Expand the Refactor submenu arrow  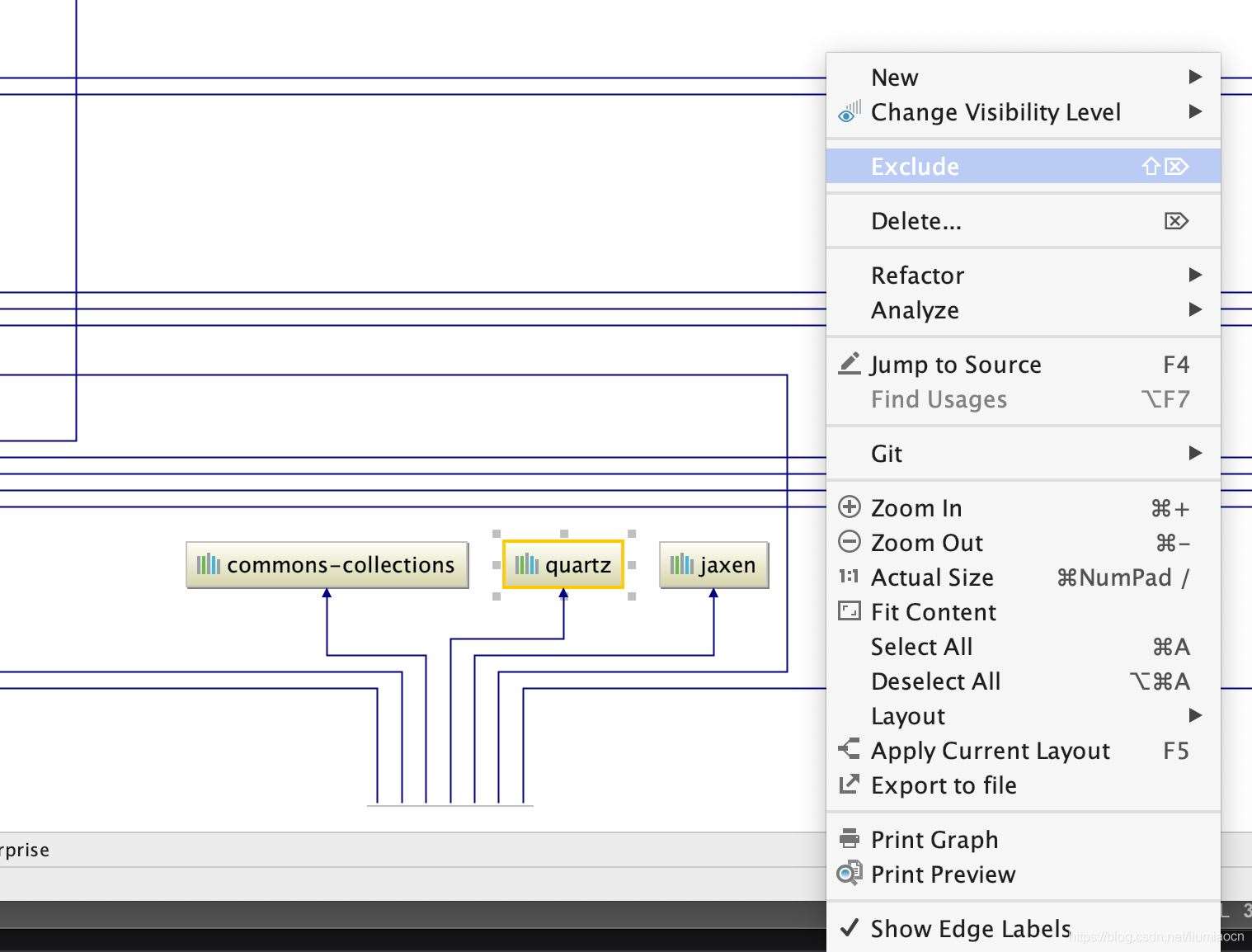coord(1194,275)
